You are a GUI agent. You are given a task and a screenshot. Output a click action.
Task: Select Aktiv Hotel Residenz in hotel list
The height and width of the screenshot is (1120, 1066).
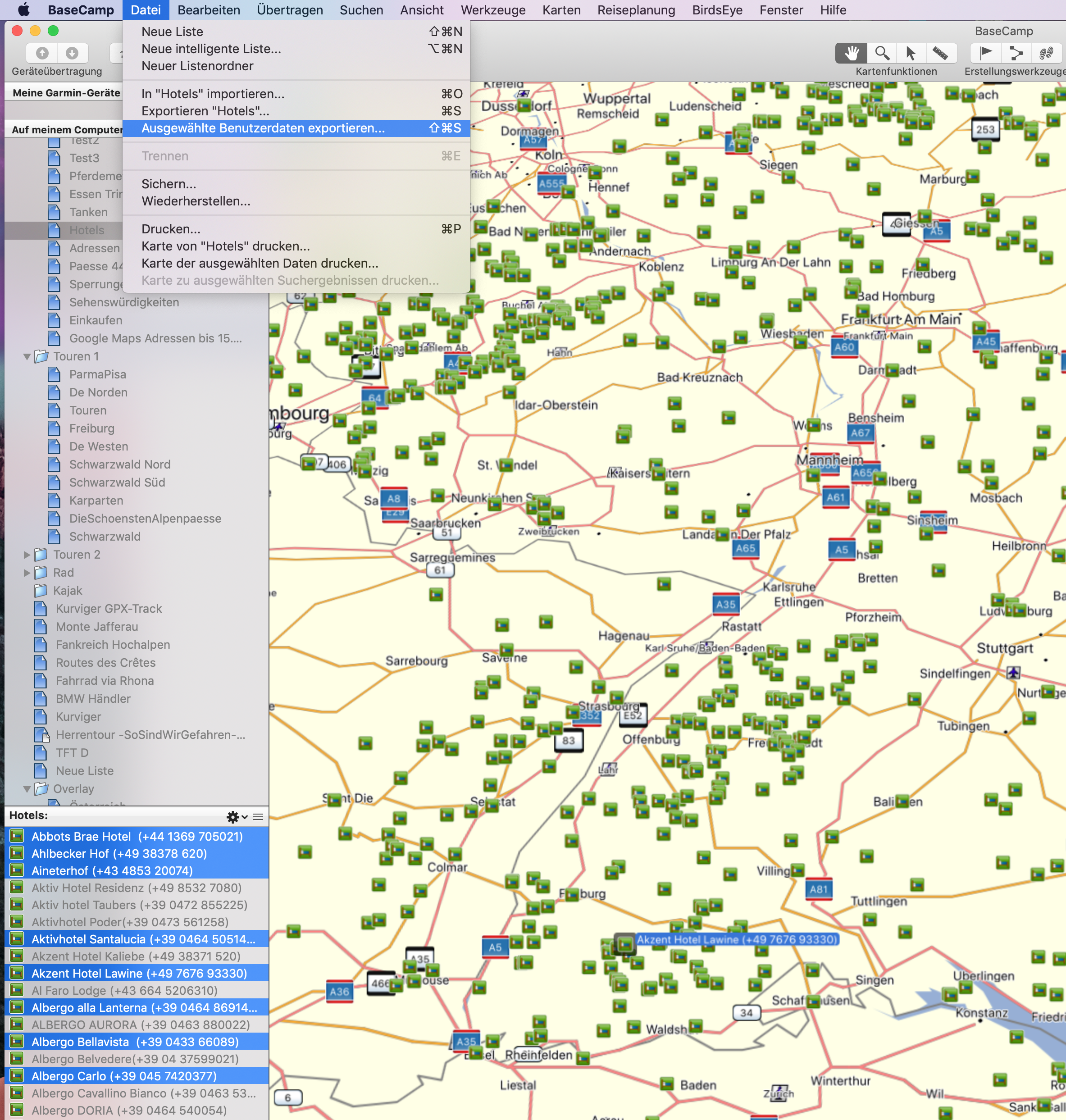137,888
